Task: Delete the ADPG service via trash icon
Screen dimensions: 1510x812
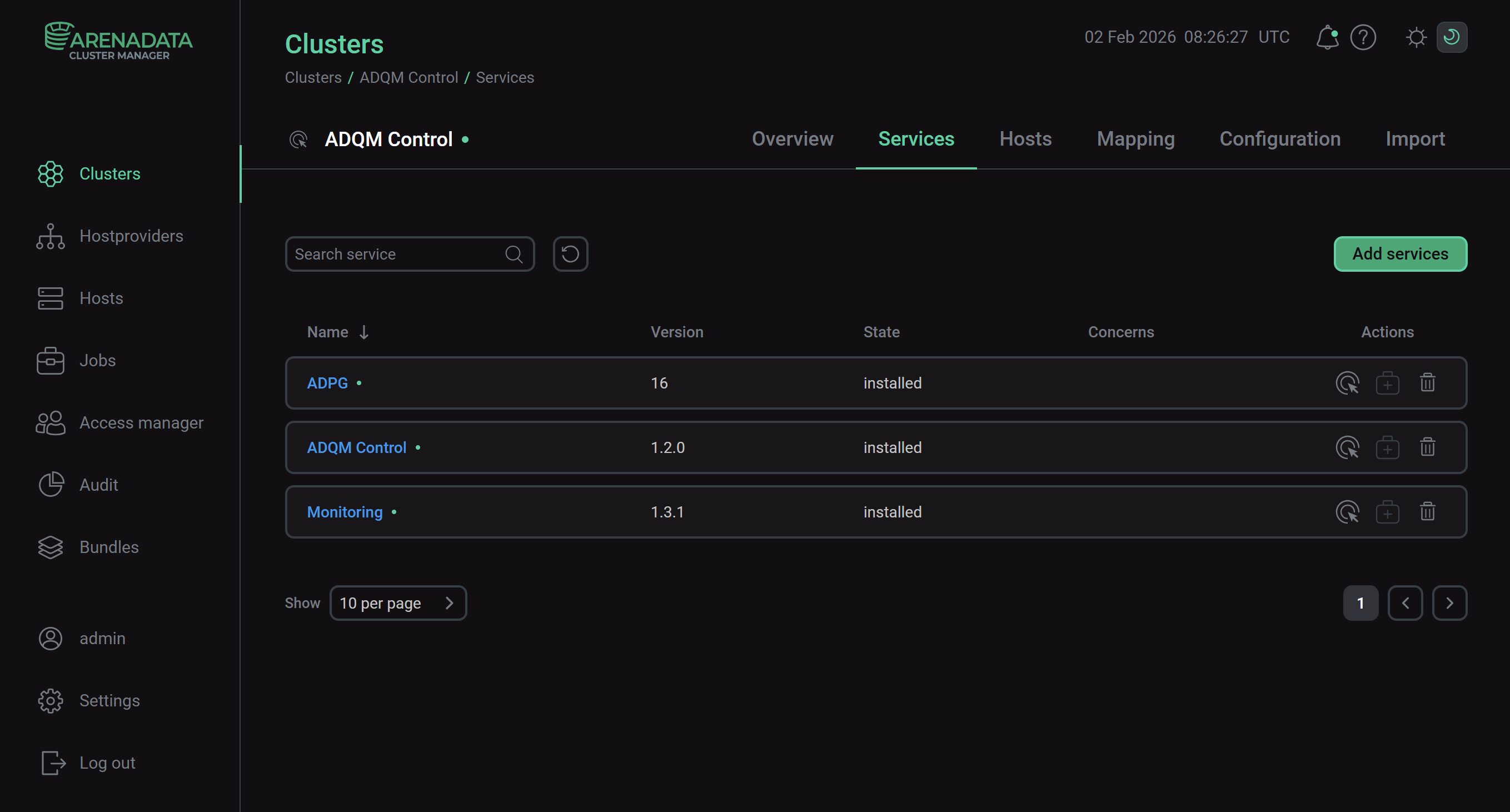Action: point(1427,383)
